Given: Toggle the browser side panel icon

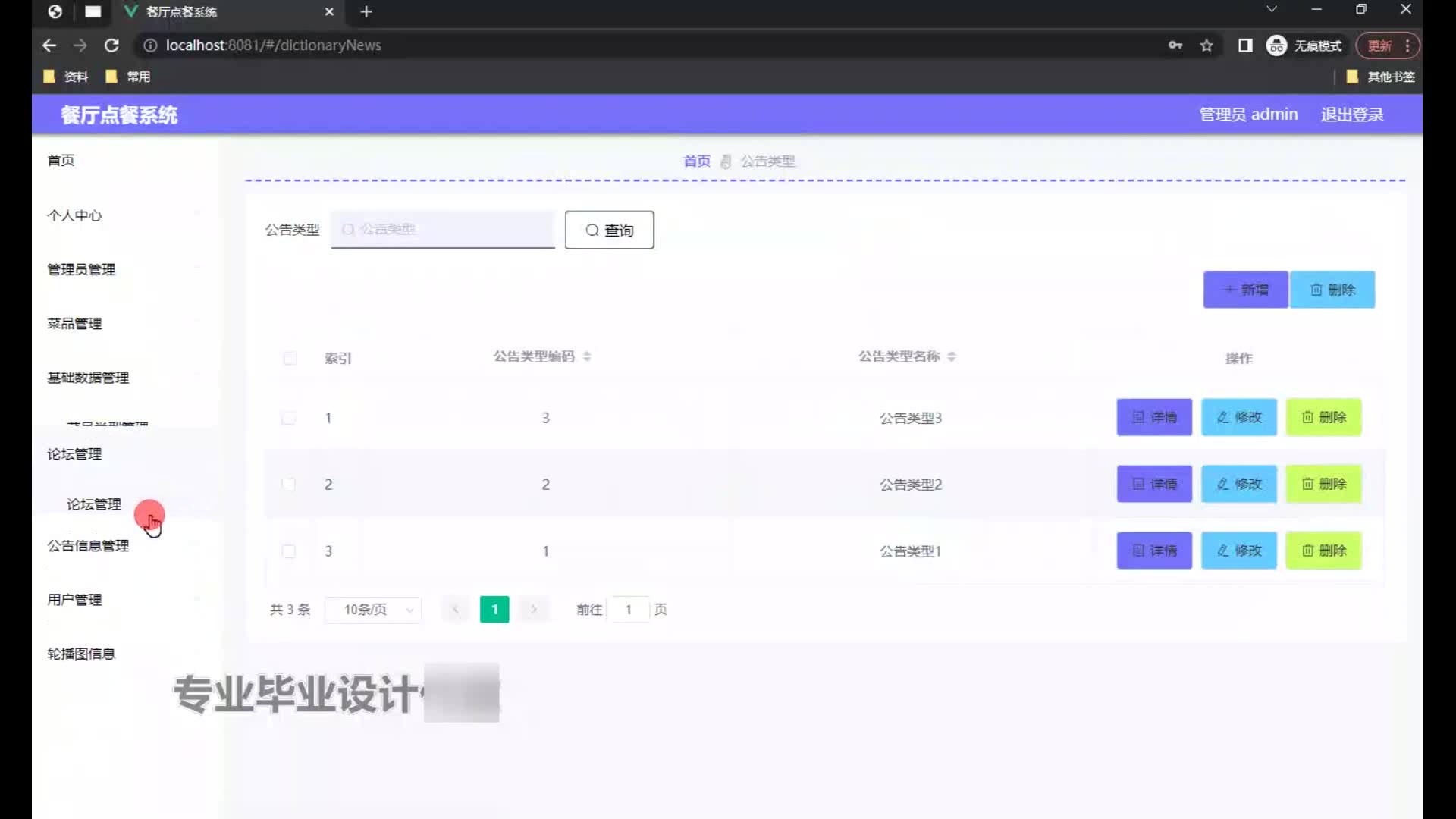Looking at the screenshot, I should (1245, 45).
